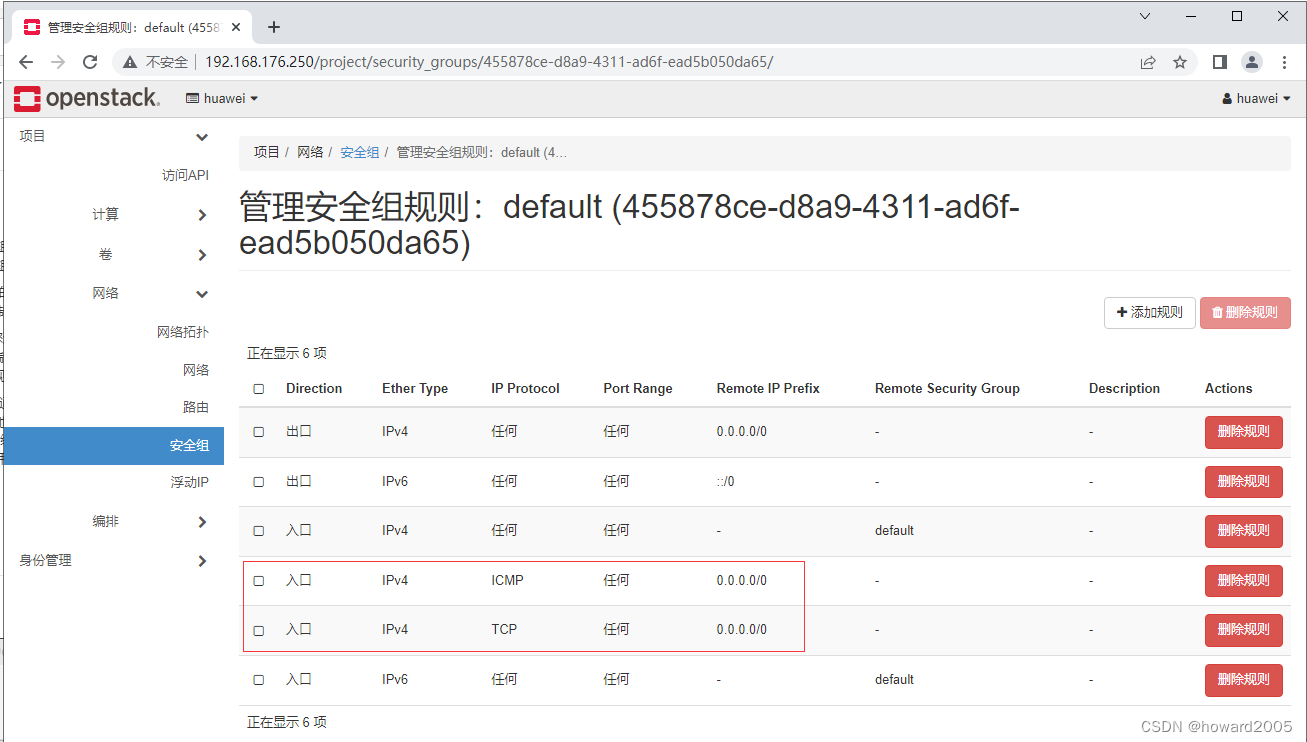Open the 网络 sub-item under 网络拓扑
Image resolution: width=1307 pixels, height=742 pixels.
(x=196, y=370)
